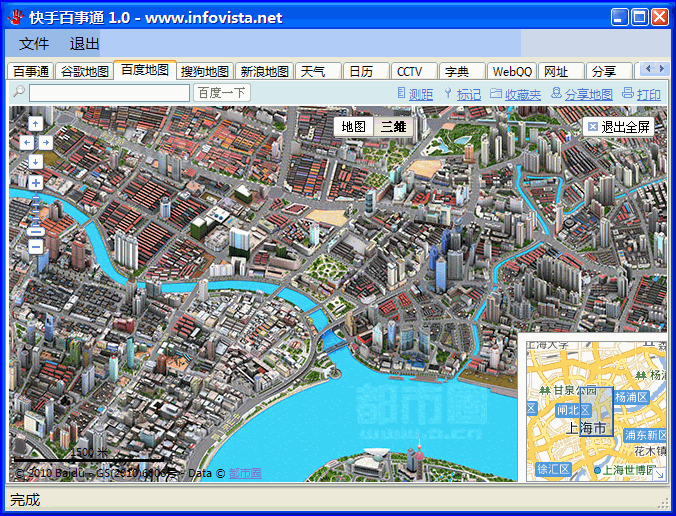The width and height of the screenshot is (676, 516).
Task: Open the 字典 tab
Action: click(462, 71)
